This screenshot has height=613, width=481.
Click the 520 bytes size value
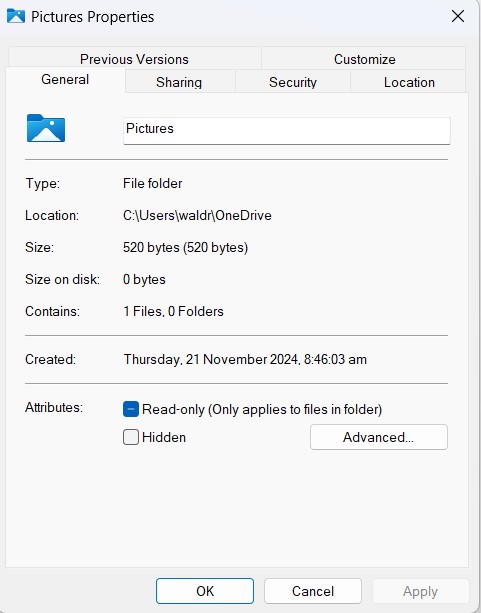click(185, 247)
